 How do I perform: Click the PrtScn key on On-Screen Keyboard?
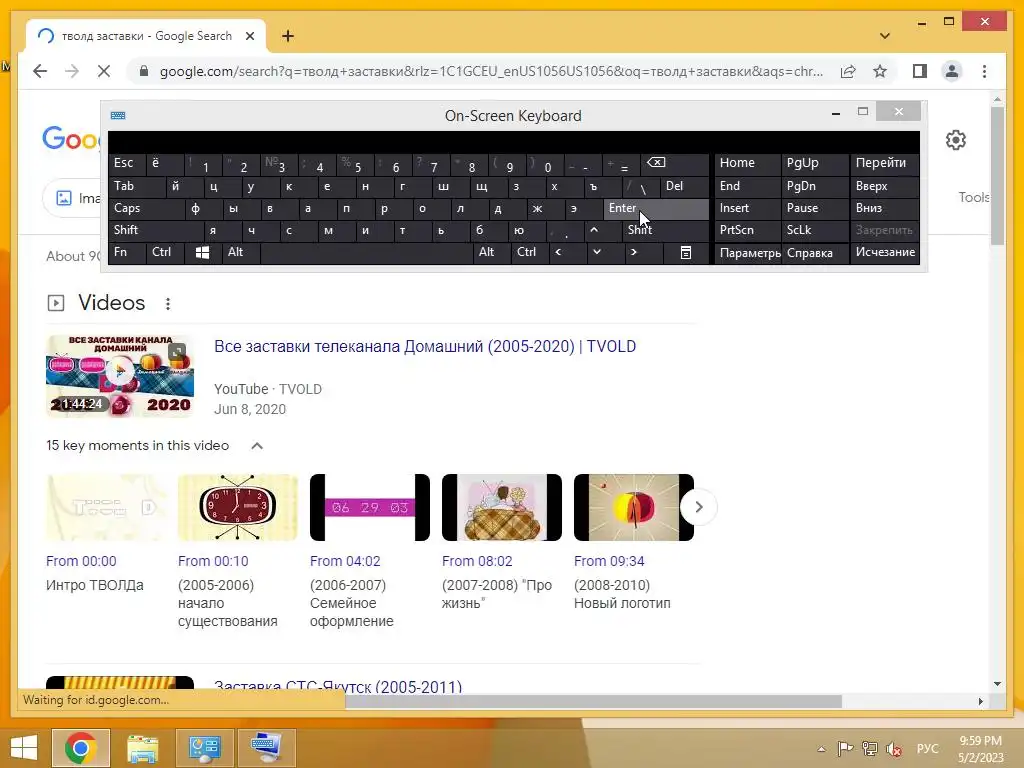(x=747, y=230)
